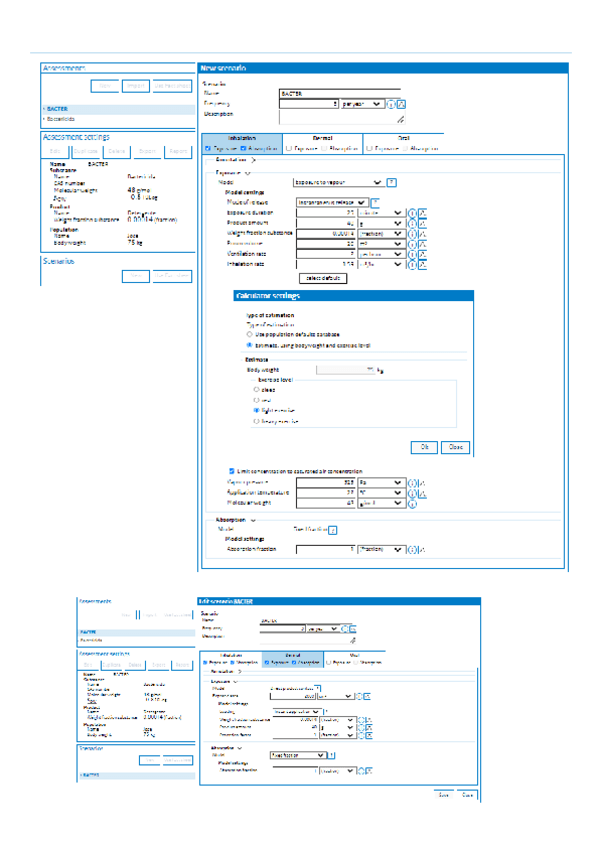
Task: Select BACTER in the Assessment list
Action: (x=59, y=107)
